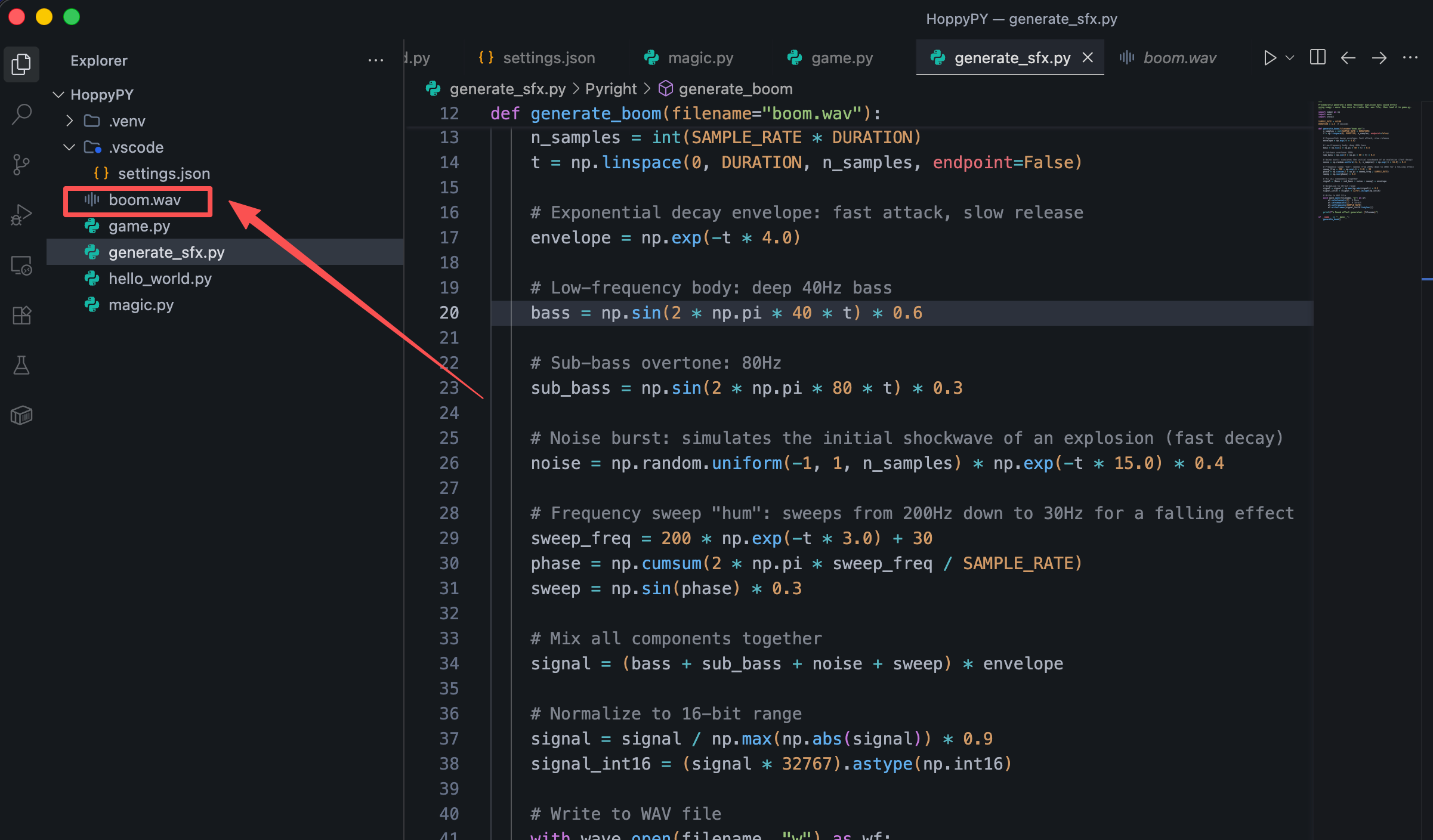Screen dimensions: 1433x840
Task: Open run options dropdown arrow
Action: point(1290,58)
